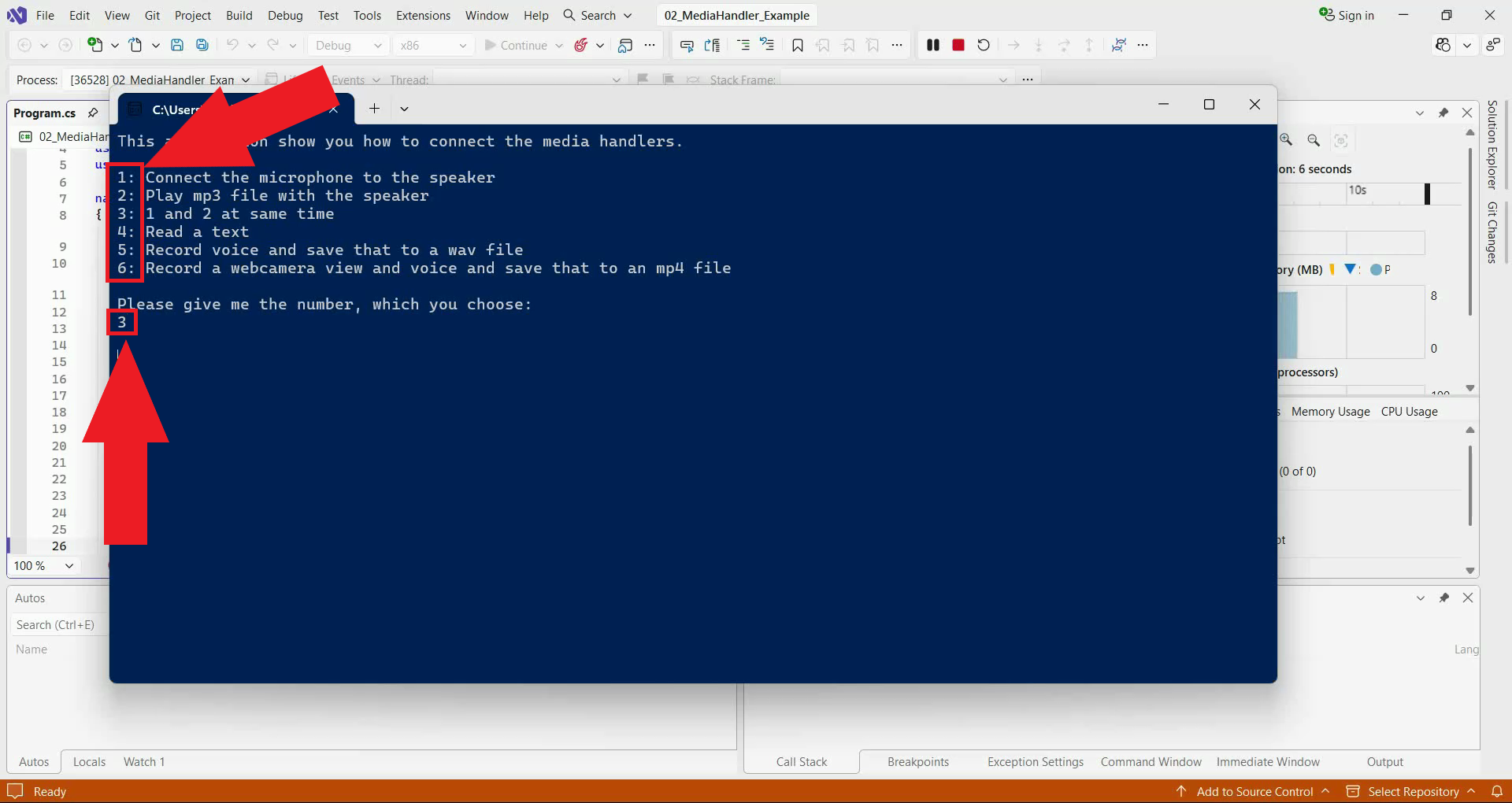Click the Hot Reload flame icon
Image resolution: width=1512 pixels, height=803 pixels.
click(x=581, y=45)
